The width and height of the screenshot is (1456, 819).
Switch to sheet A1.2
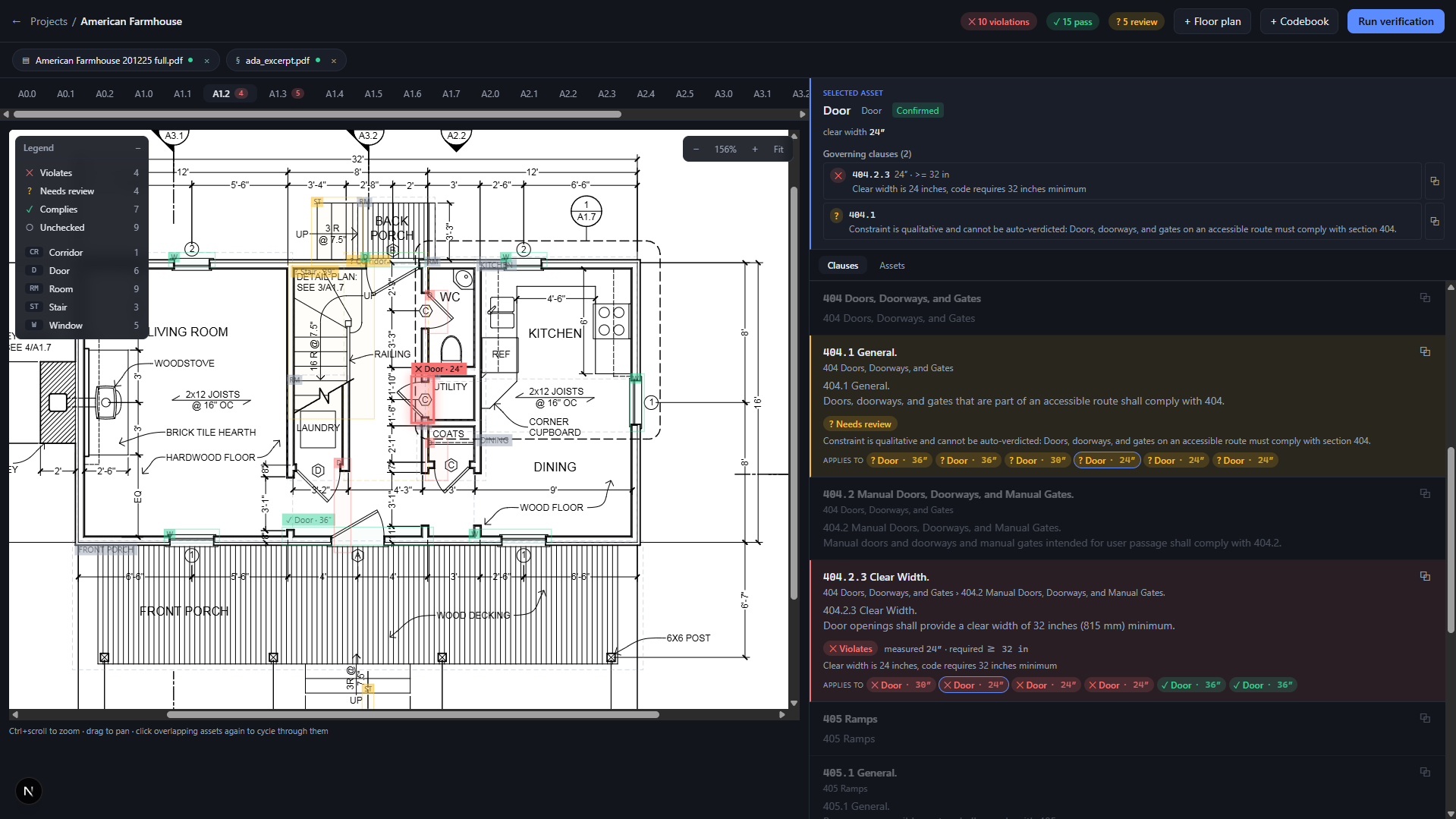coord(229,94)
